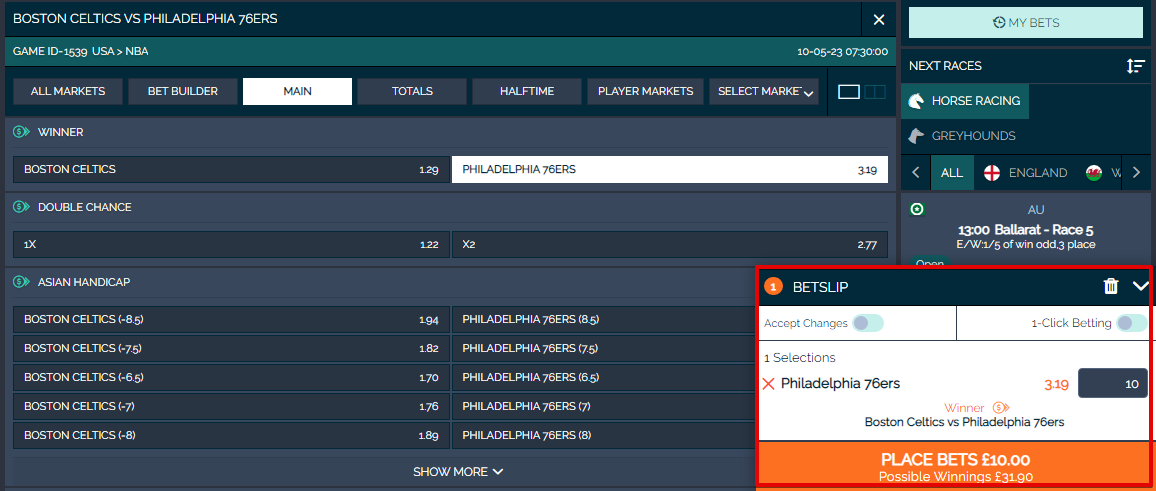Screen dimensions: 1156x491
Task: Click the left arrow in country filter
Action: point(916,173)
